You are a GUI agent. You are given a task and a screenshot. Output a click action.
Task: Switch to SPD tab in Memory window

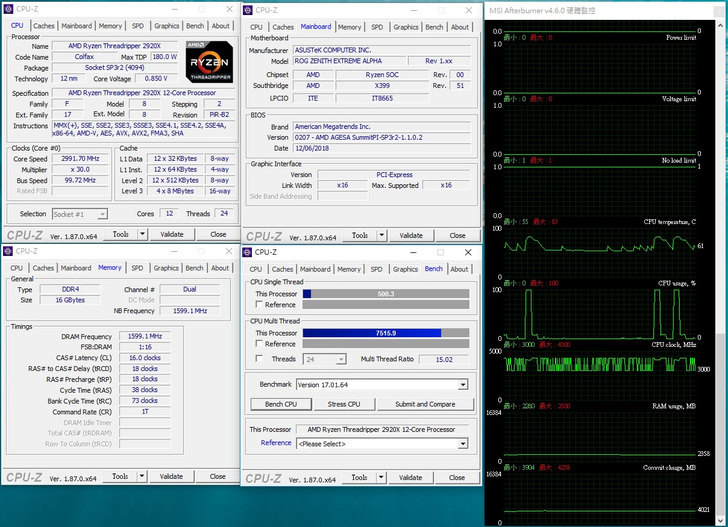(137, 268)
